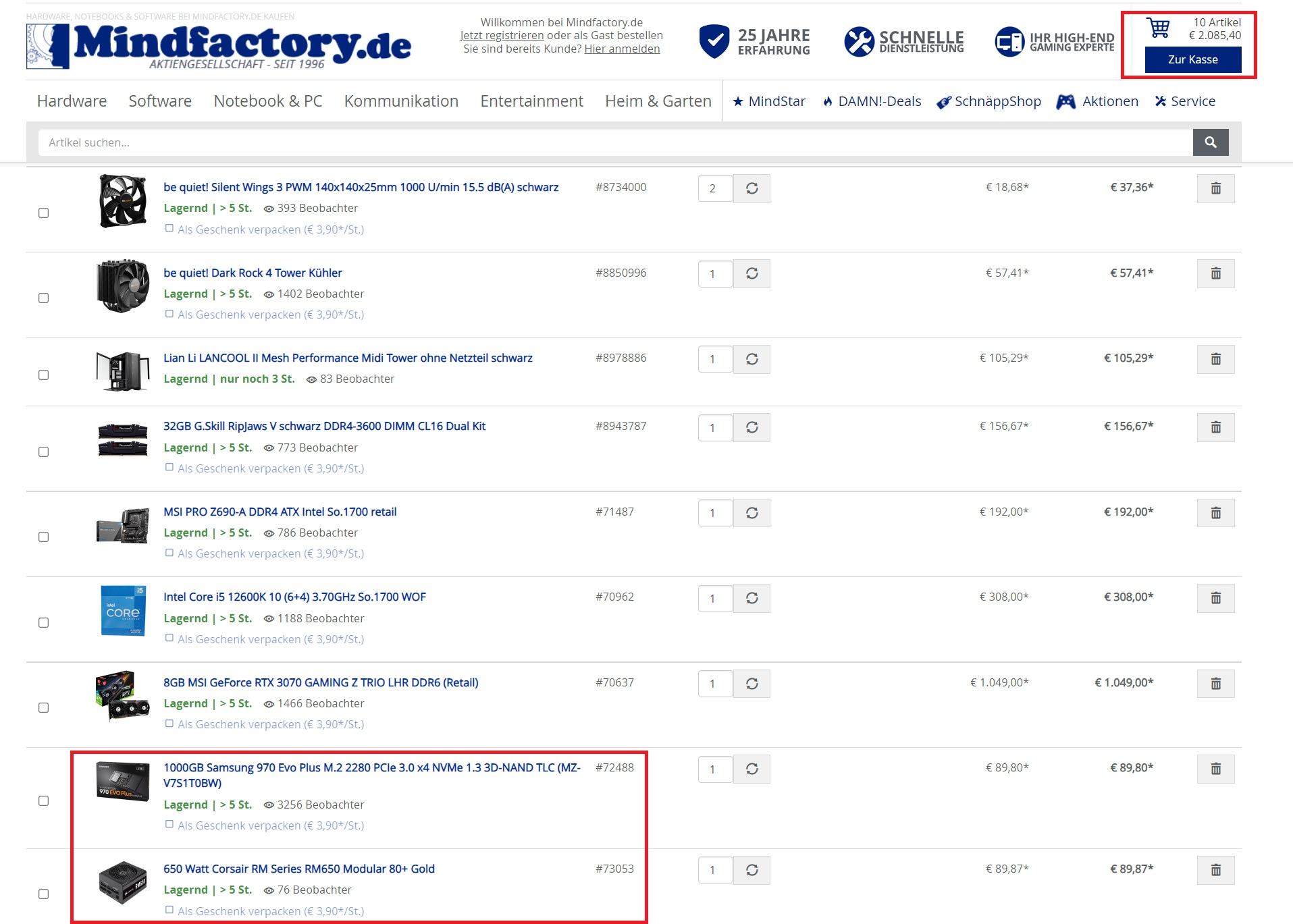The width and height of the screenshot is (1293, 924).
Task: Refresh quantity for Corsair RM650 PSU
Action: [751, 870]
